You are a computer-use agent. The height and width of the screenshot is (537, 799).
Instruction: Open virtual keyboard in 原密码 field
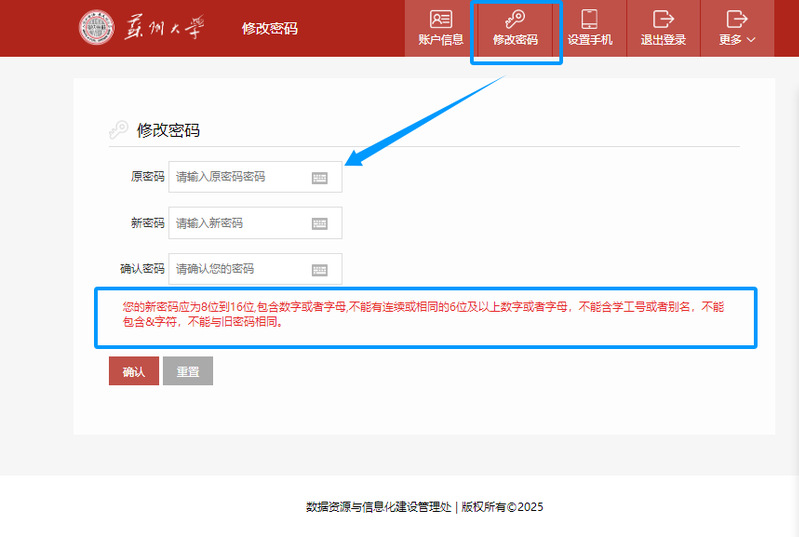(x=319, y=178)
